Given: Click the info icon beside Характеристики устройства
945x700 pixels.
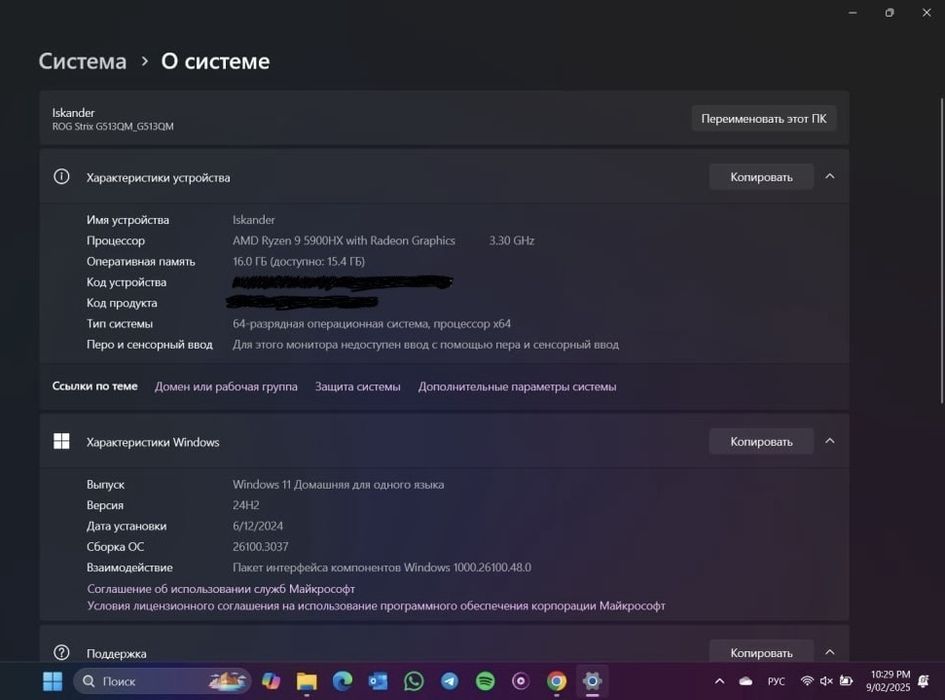Looking at the screenshot, I should click(x=61, y=177).
